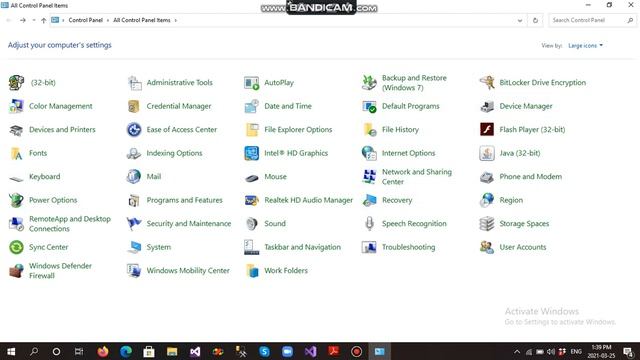
Task: Open the Mail icon
Action: pyautogui.click(x=134, y=177)
